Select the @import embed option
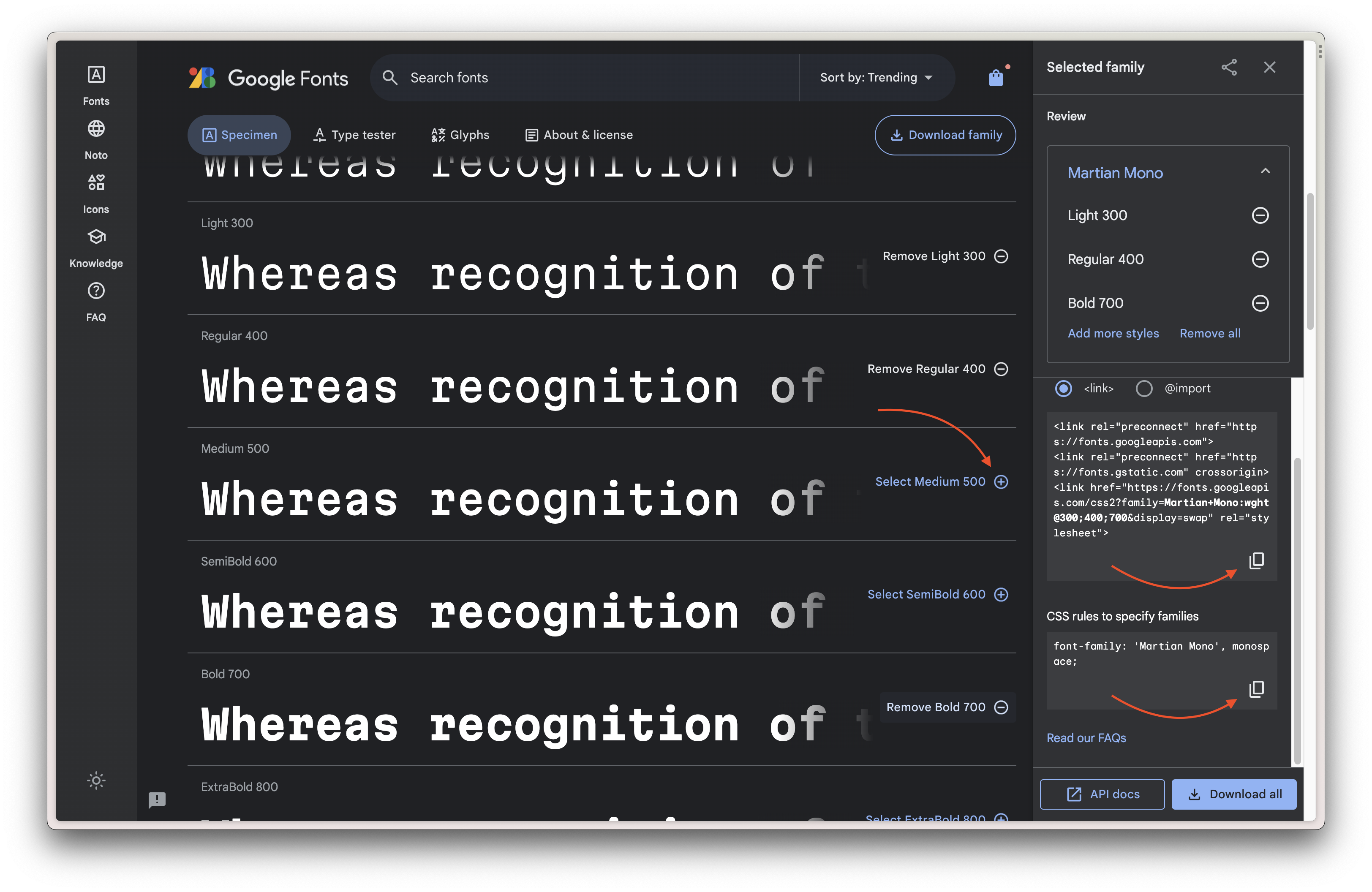 [1144, 389]
